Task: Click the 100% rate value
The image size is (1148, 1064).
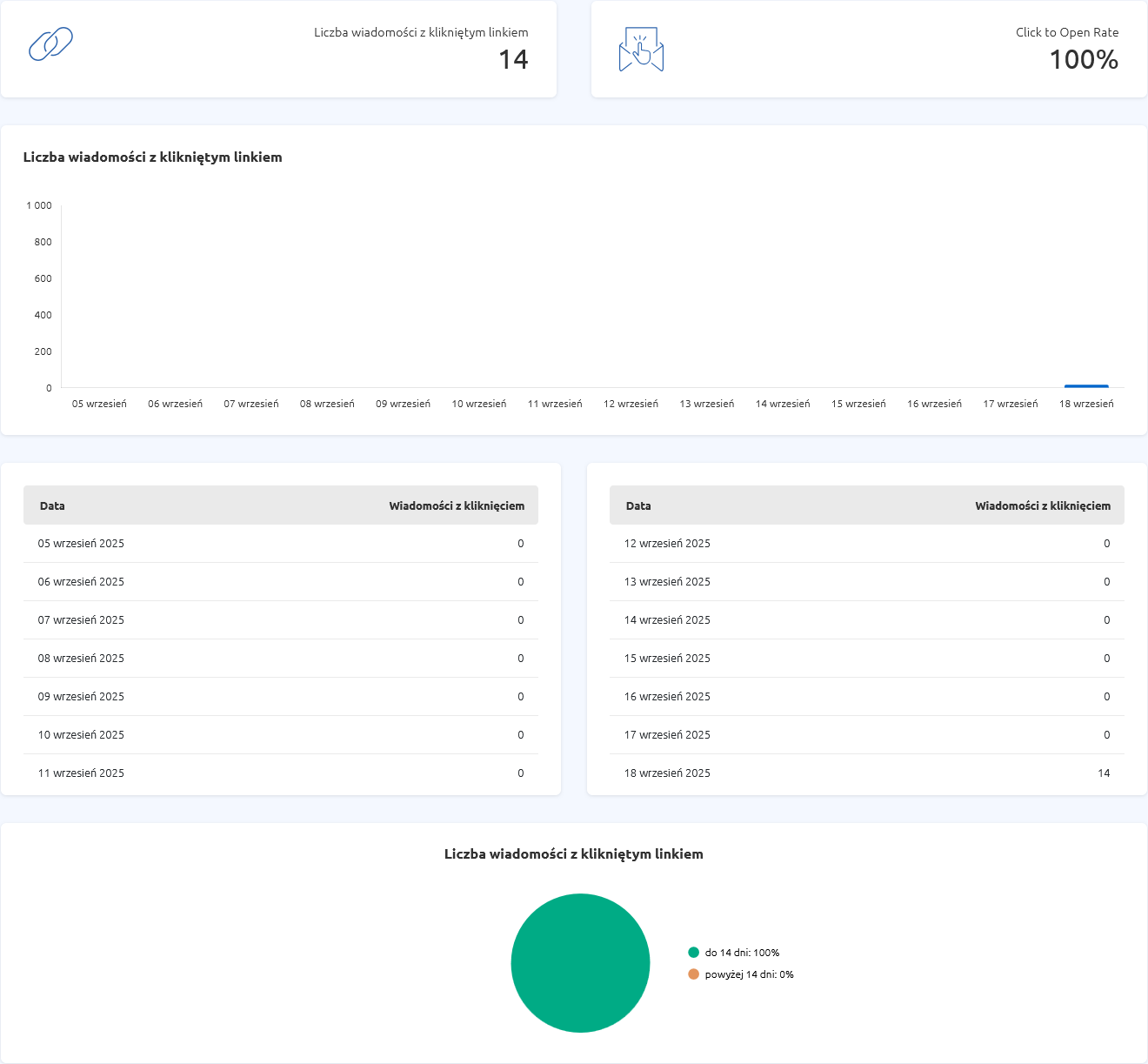Action: 1084,59
